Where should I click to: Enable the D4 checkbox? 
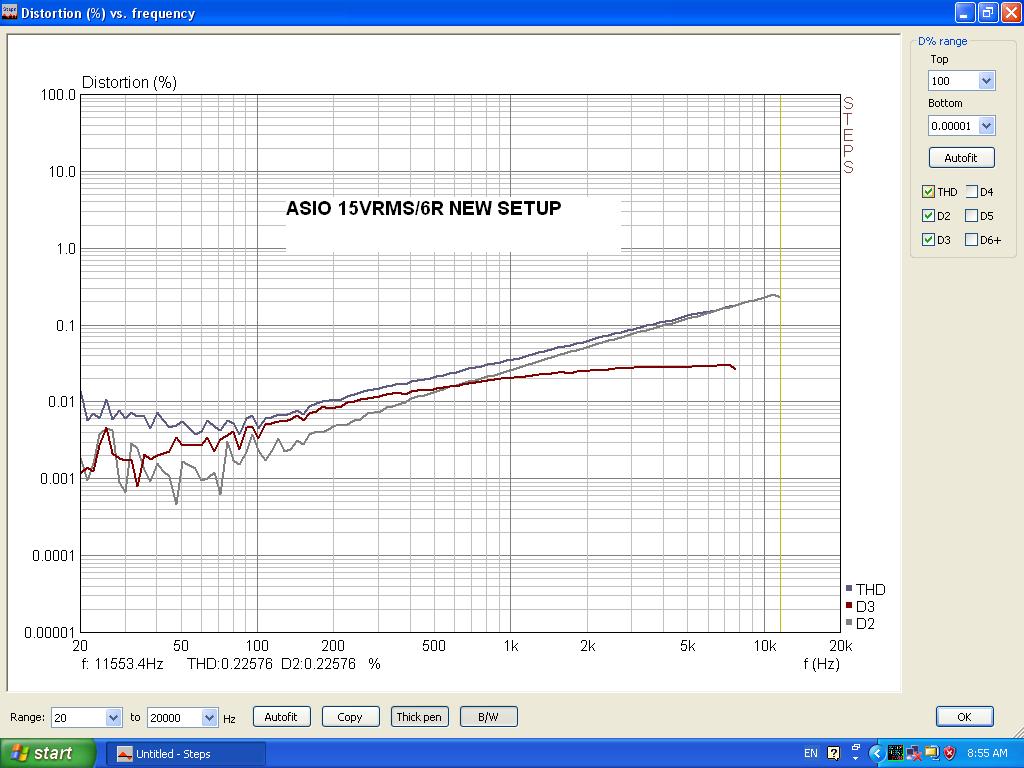[971, 191]
